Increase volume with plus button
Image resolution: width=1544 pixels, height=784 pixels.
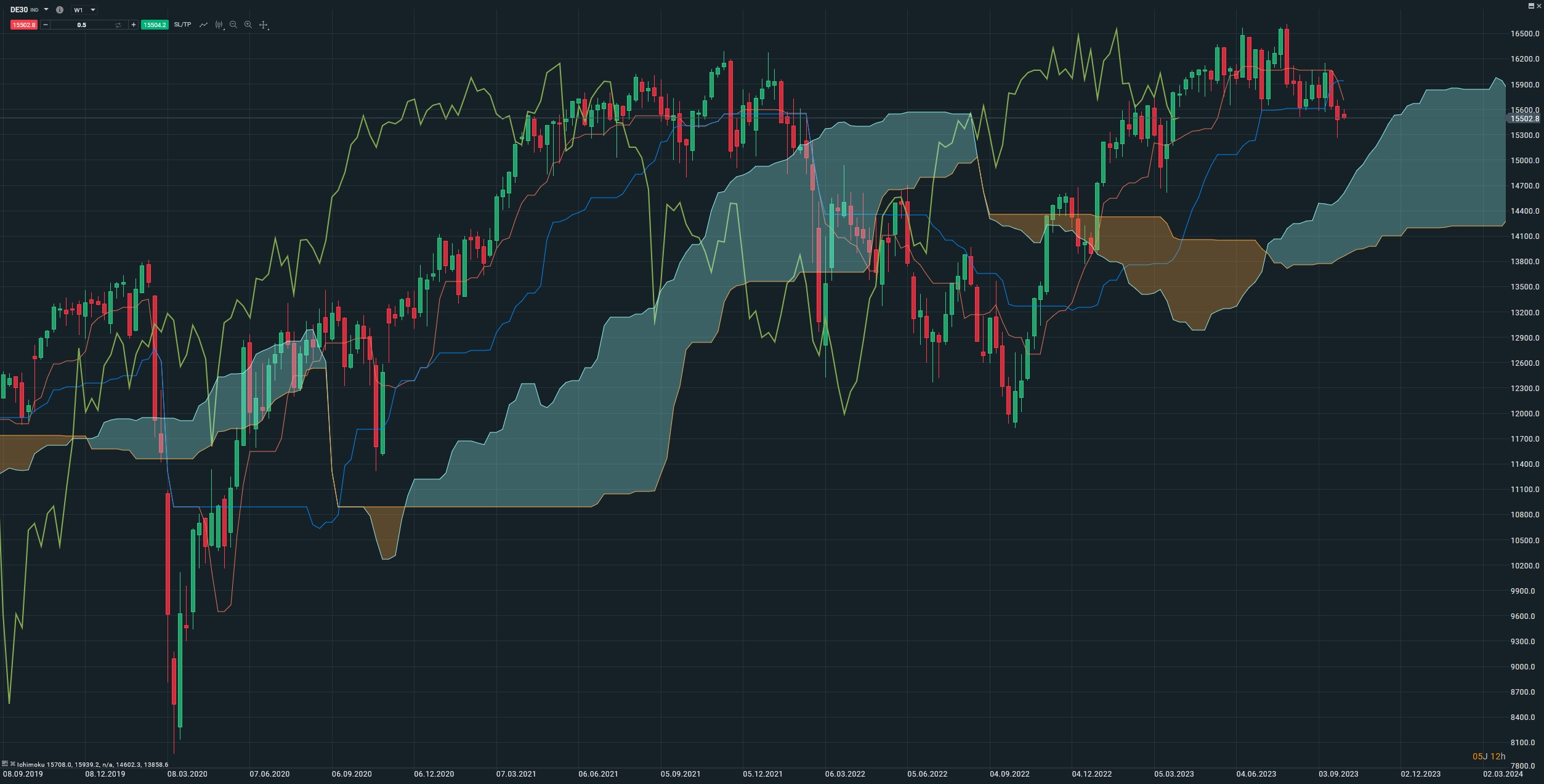click(133, 25)
